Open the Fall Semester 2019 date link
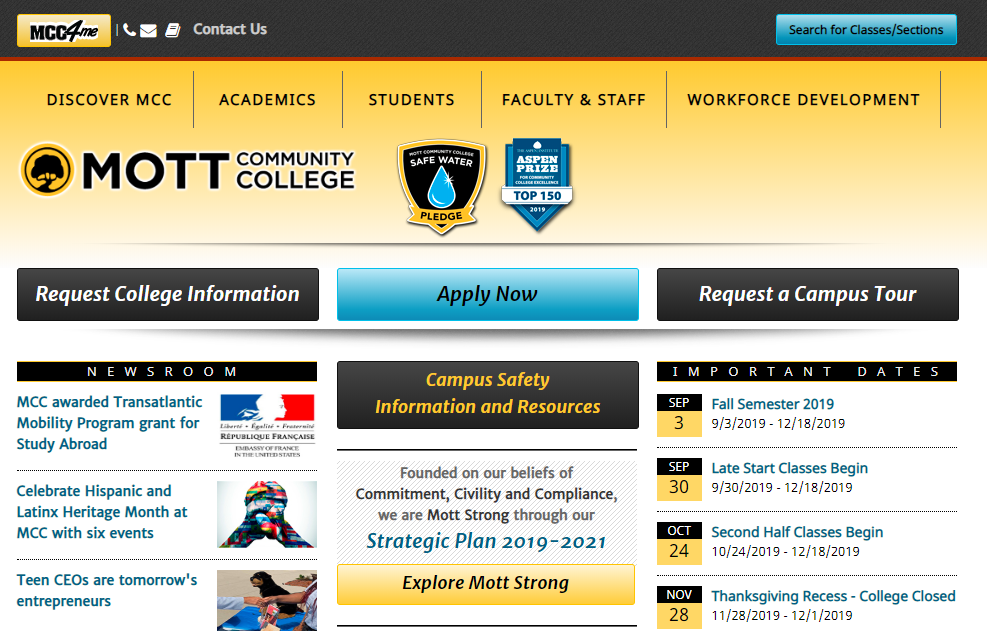The height and width of the screenshot is (631, 987). point(772,404)
